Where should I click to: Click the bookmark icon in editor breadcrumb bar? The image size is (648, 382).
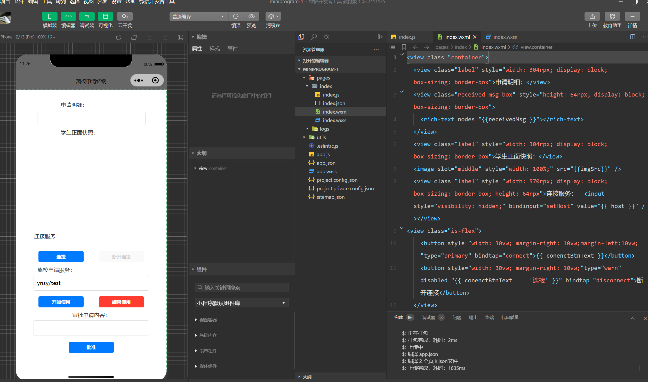coord(404,47)
